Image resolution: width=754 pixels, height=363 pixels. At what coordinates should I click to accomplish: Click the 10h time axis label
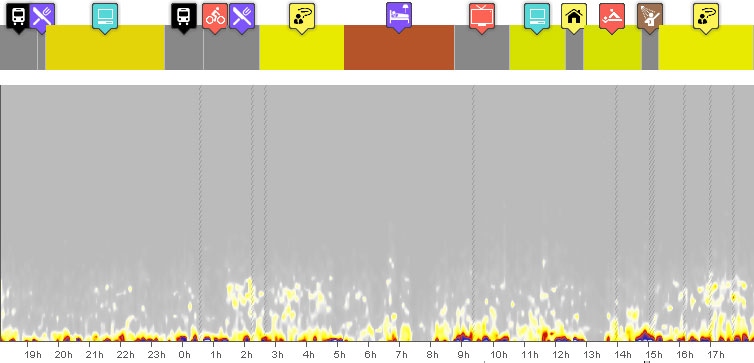[499, 355]
